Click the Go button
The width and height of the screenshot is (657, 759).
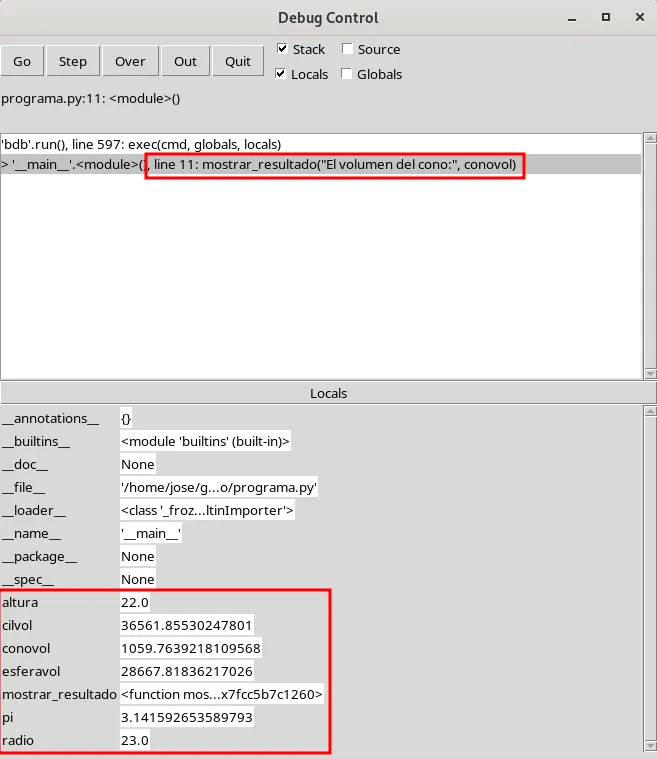tap(22, 61)
